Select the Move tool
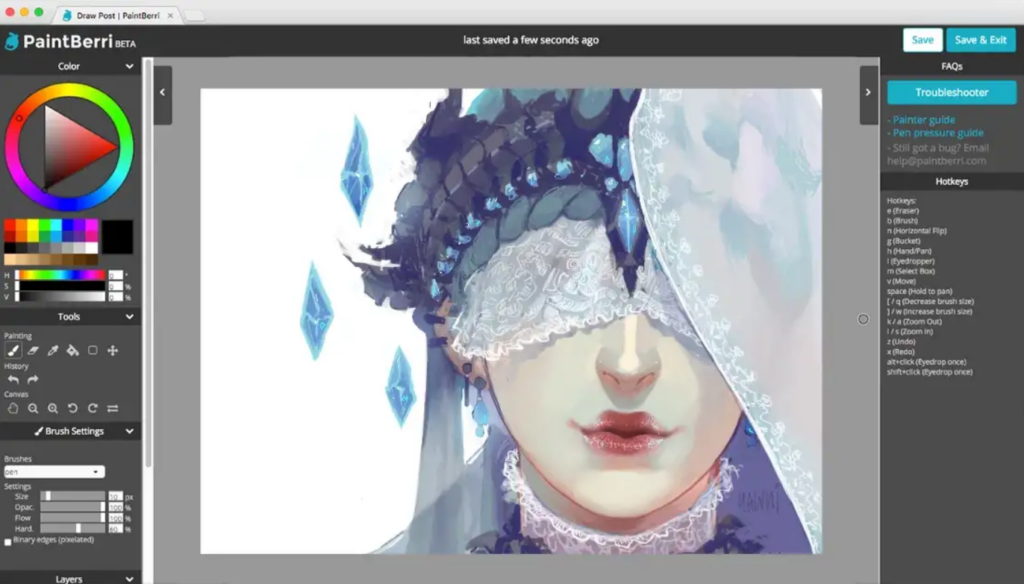1024x584 pixels. pos(112,351)
